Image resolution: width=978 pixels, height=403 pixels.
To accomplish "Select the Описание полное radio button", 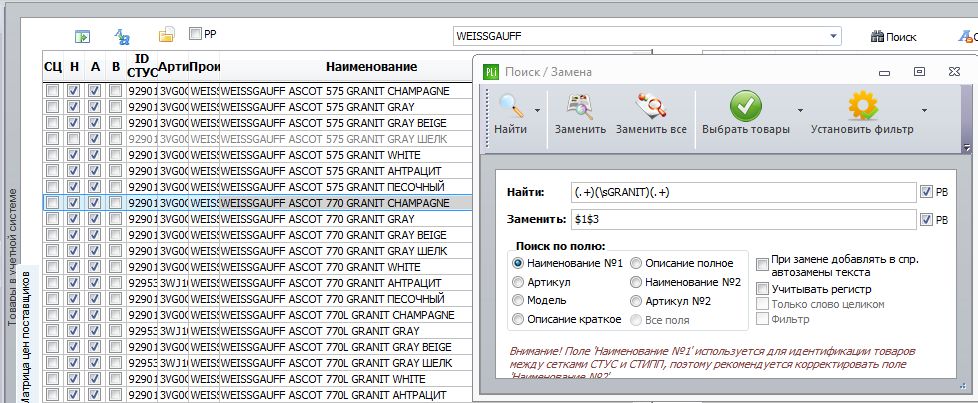I will pos(636,263).
